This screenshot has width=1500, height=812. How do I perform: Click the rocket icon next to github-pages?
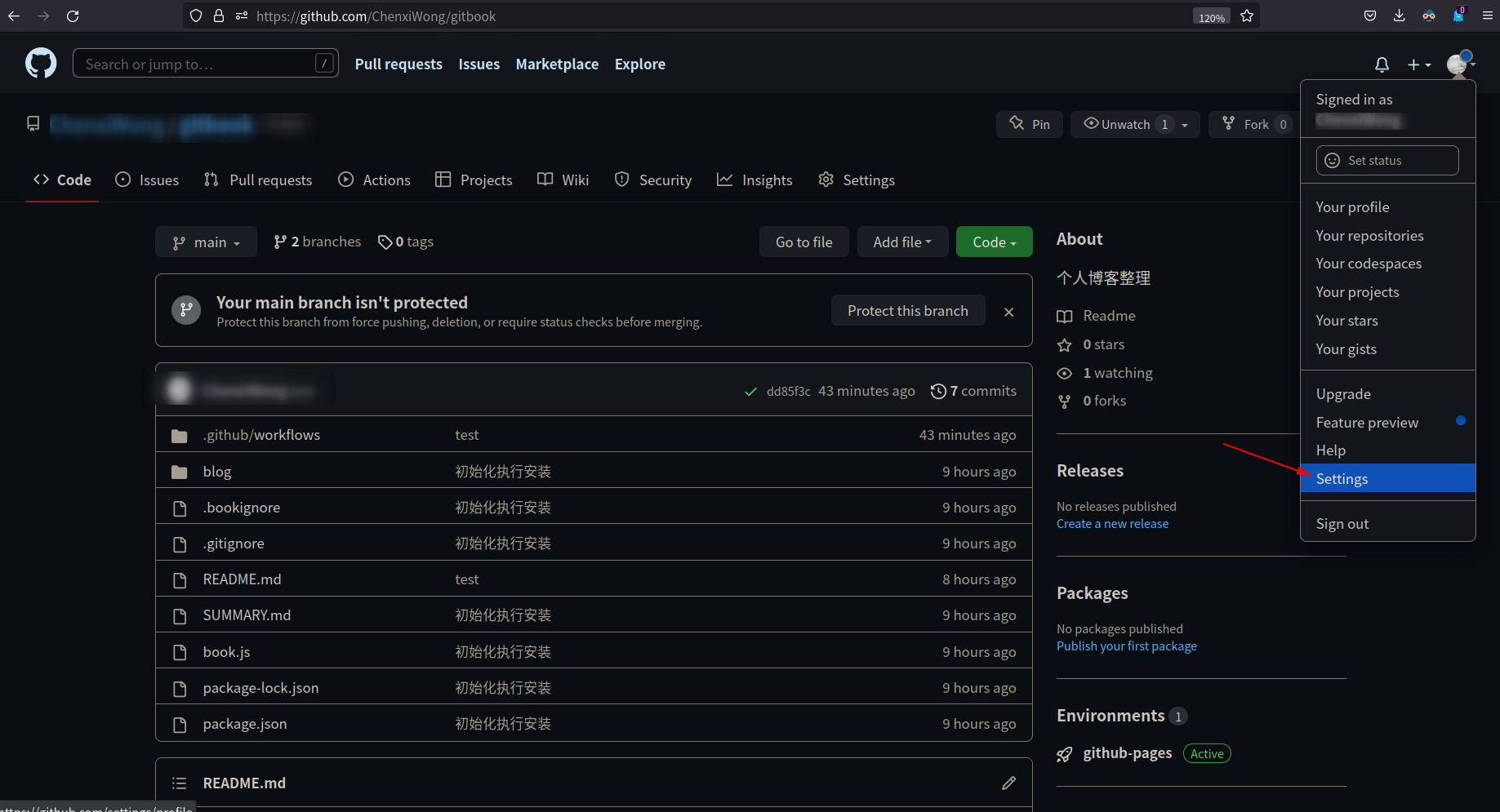click(x=1065, y=754)
